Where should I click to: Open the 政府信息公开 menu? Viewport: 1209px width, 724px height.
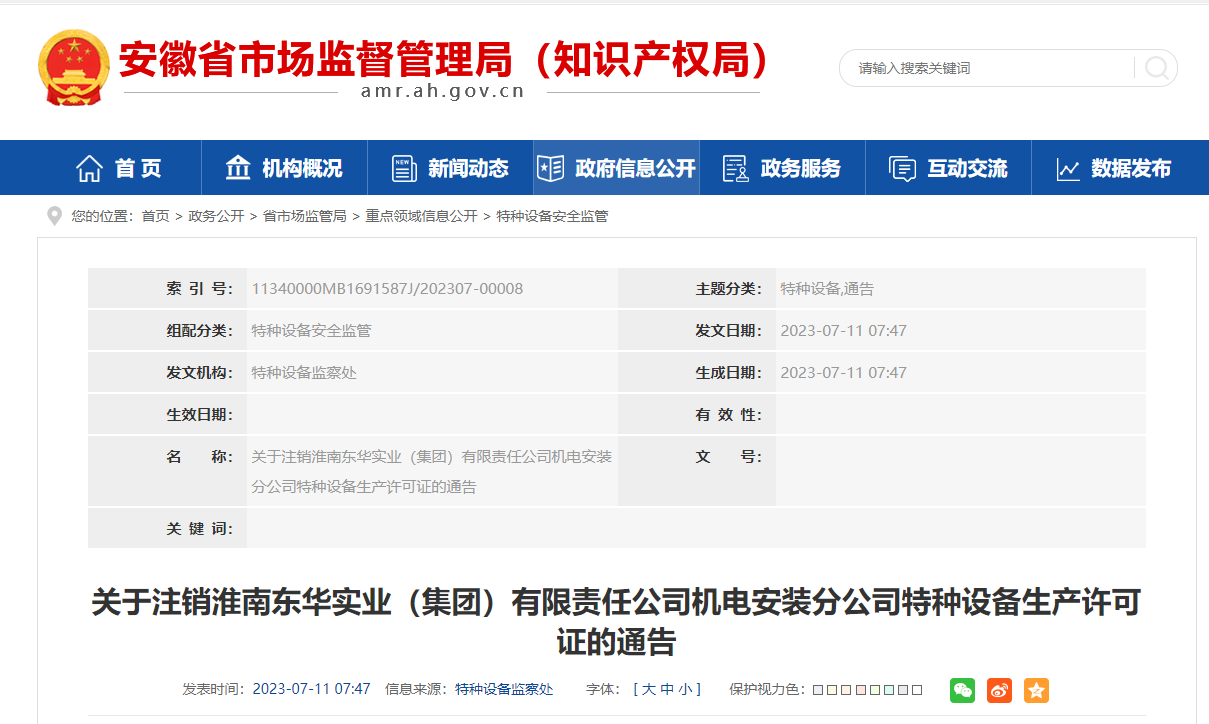[x=616, y=168]
